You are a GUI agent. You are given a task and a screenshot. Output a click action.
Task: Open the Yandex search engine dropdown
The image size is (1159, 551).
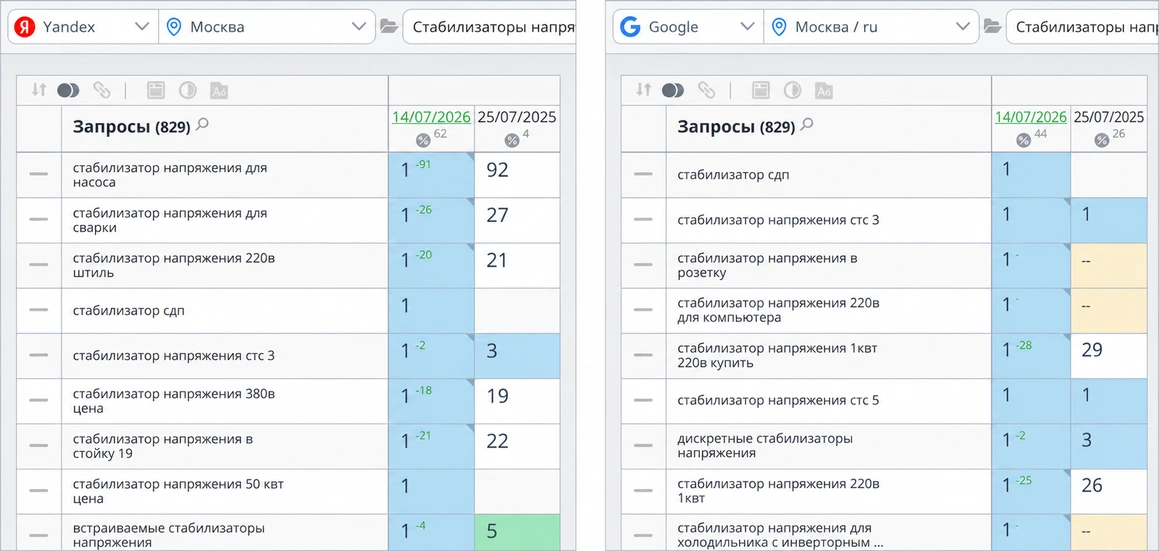(83, 27)
